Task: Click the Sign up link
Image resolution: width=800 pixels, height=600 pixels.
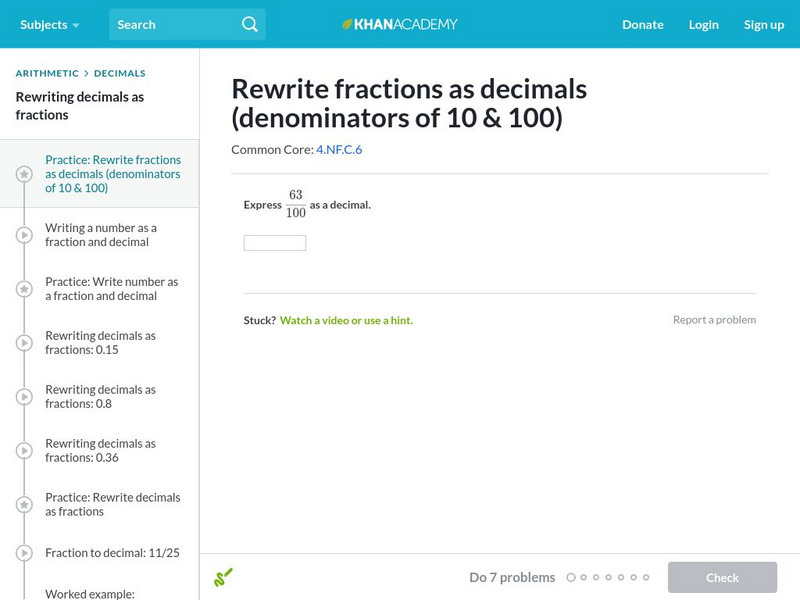Action: 763,24
